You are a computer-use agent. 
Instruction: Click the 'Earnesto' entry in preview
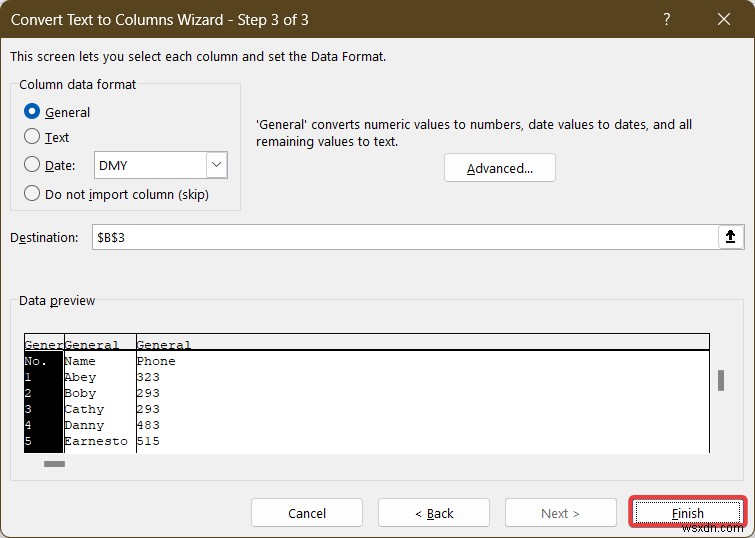[96, 441]
